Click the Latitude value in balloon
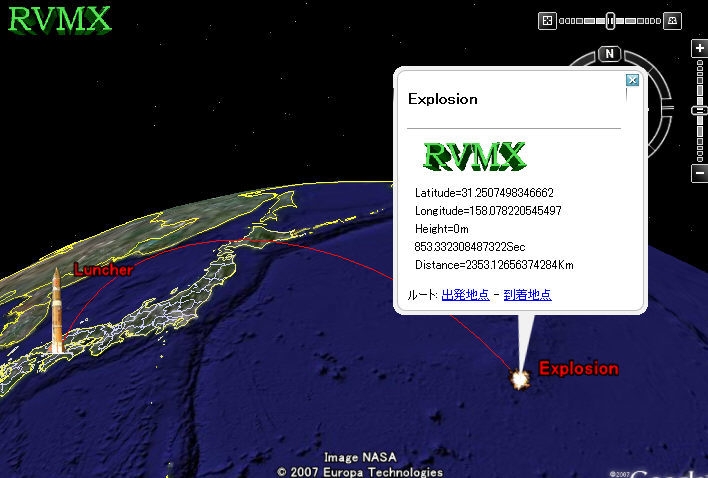 coord(484,192)
